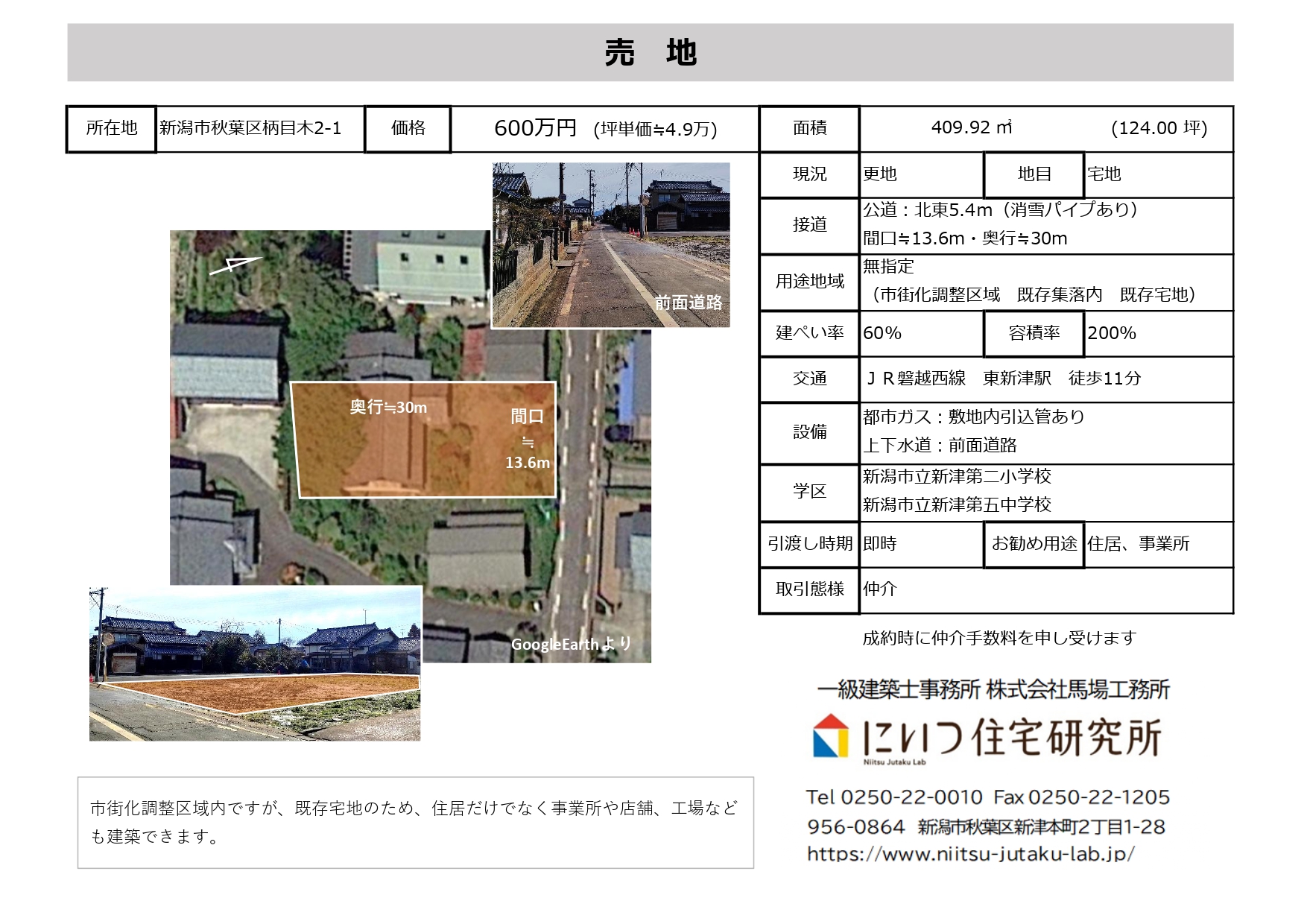
Task: Click the Niitsu Jutaku Lab house logo icon
Action: [x=831, y=735]
